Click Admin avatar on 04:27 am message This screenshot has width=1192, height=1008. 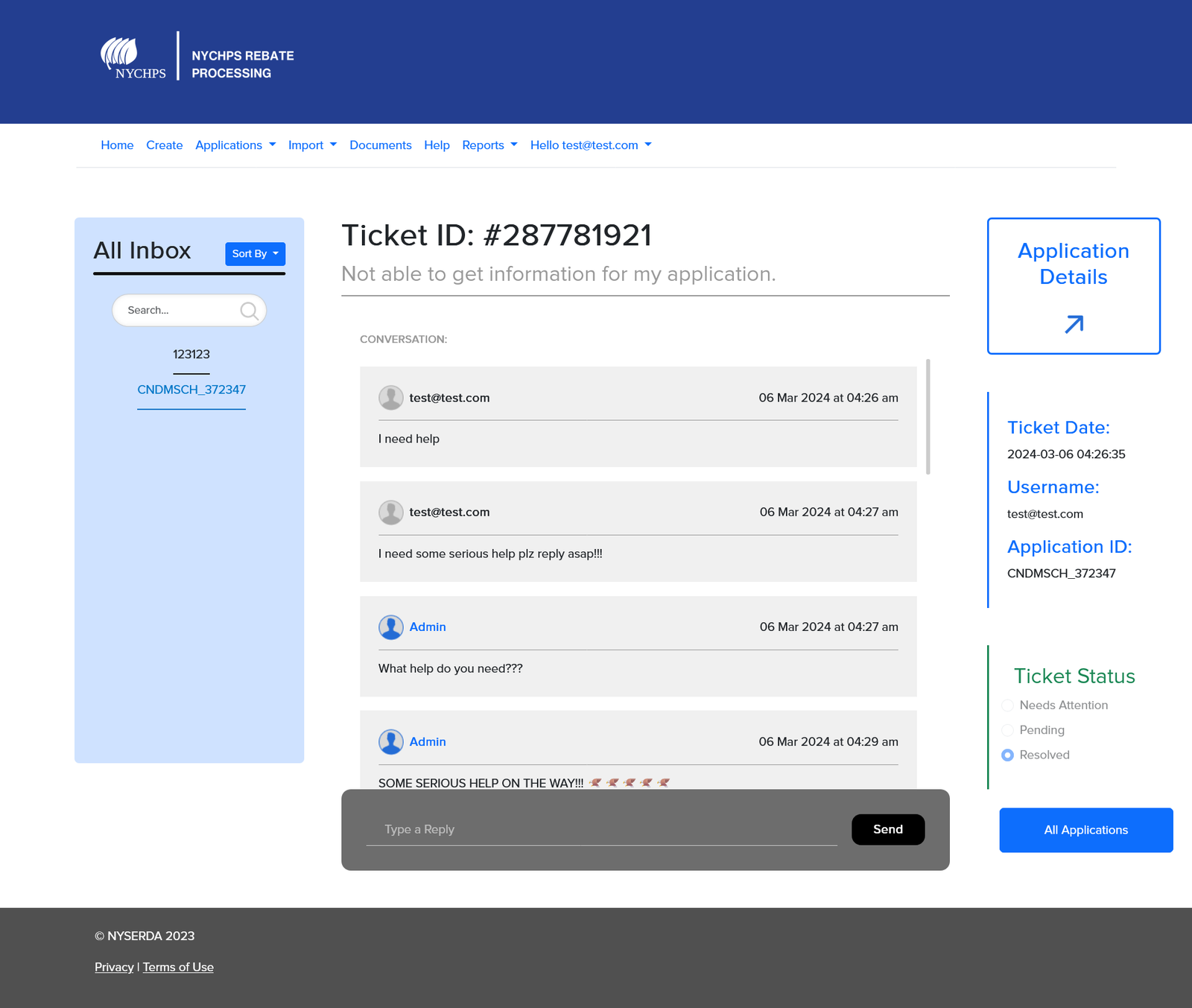coord(391,627)
